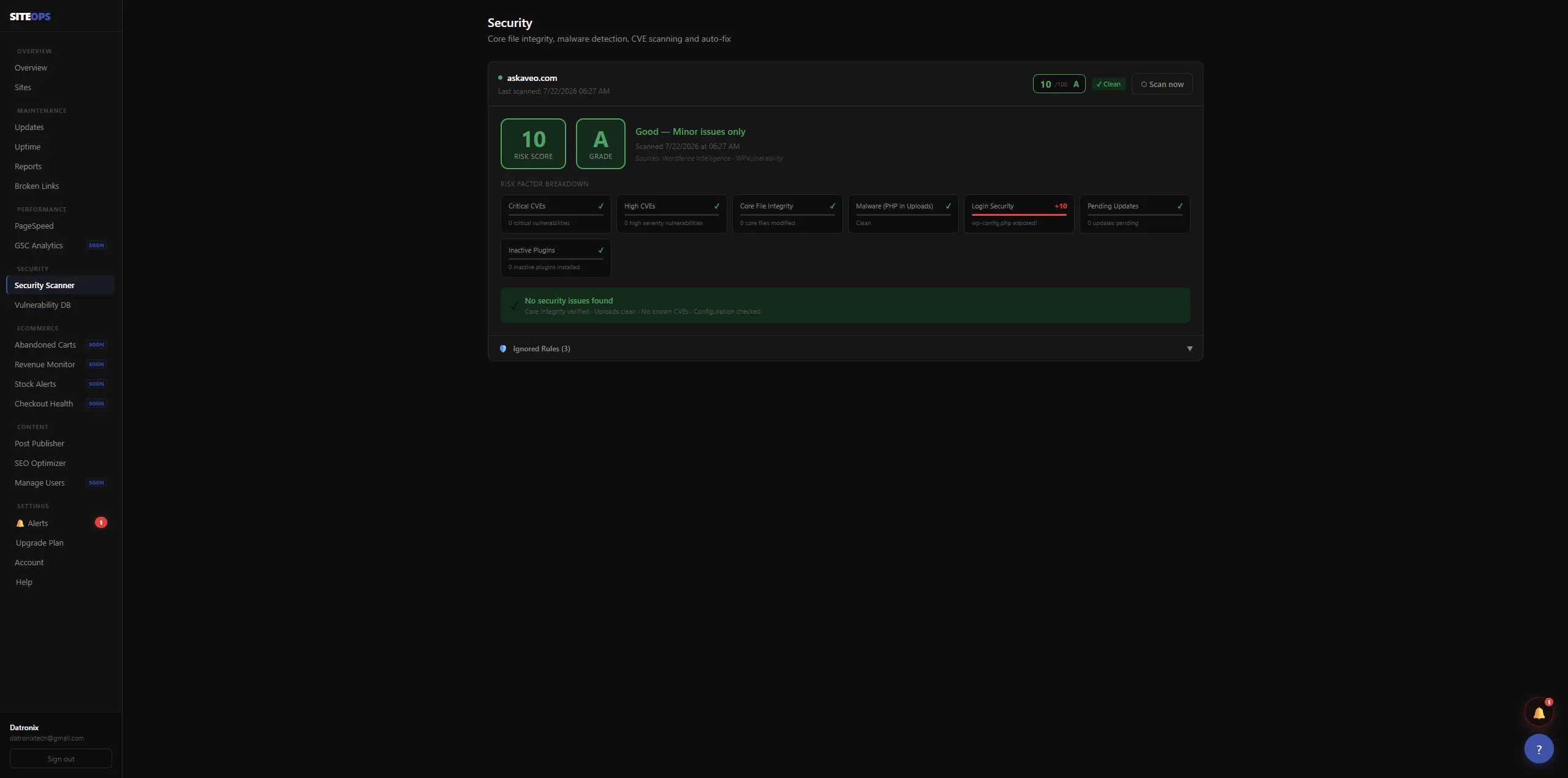Click the Login Security card
The width and height of the screenshot is (1568, 778).
1019,214
